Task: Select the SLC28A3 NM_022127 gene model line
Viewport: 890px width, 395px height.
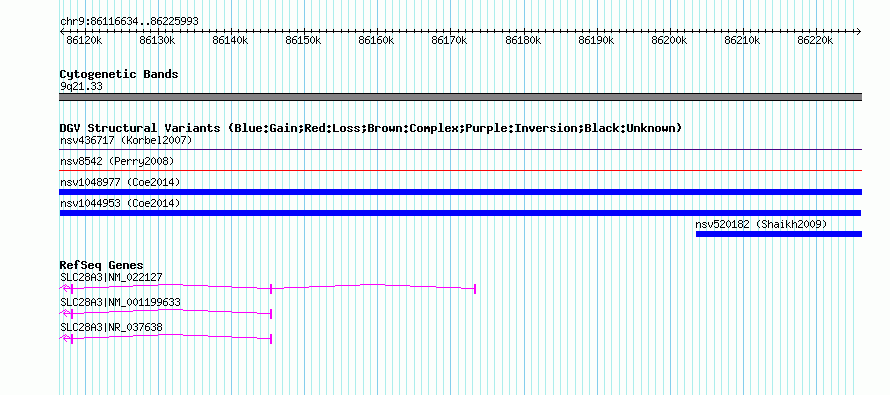Action: pyautogui.click(x=267, y=288)
